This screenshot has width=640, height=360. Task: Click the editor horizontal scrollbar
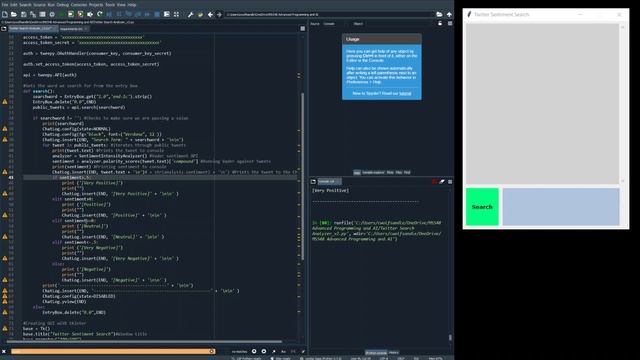[x=144, y=341]
